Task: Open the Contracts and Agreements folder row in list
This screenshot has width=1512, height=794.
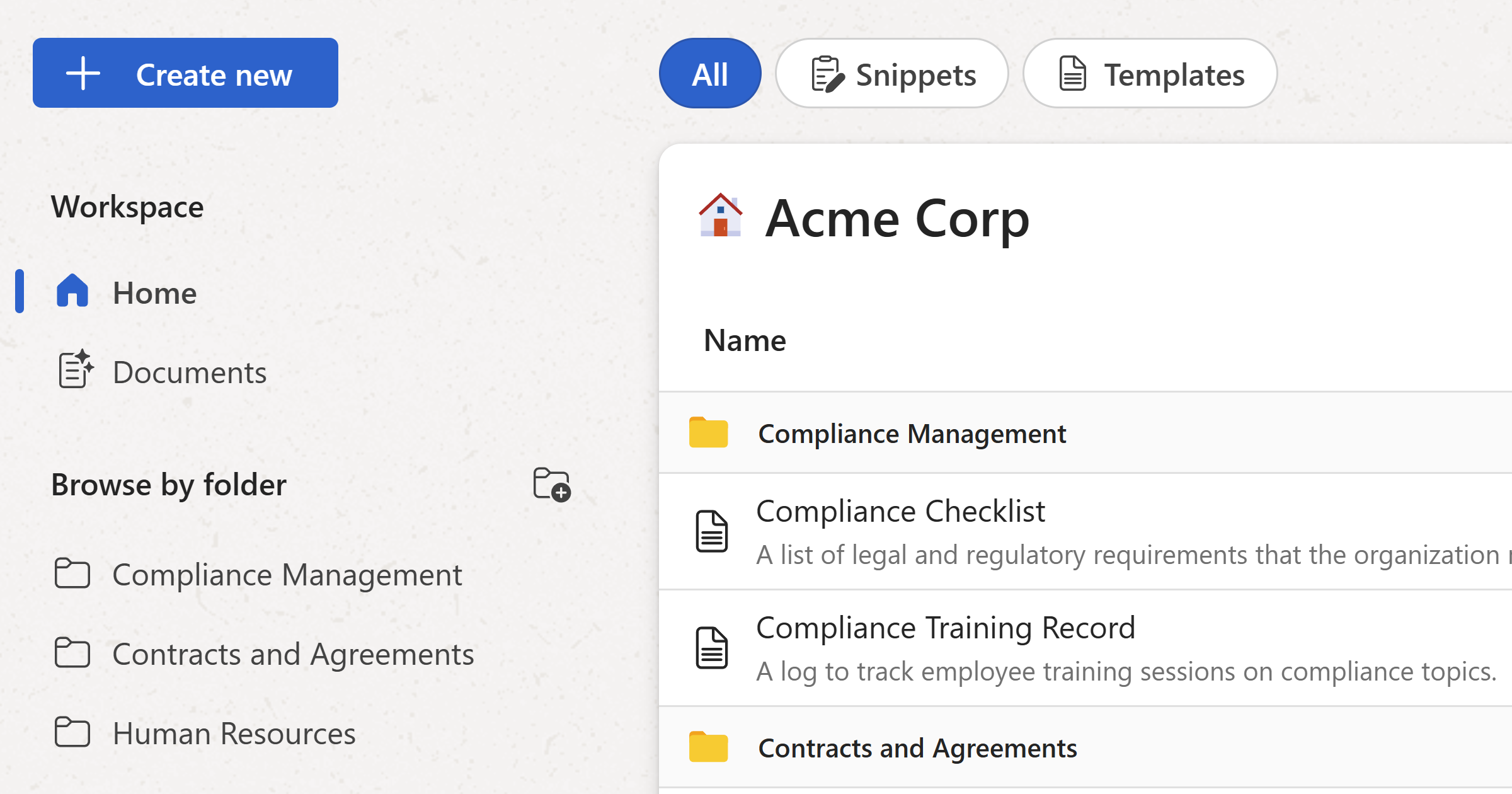Action: pos(1085,747)
